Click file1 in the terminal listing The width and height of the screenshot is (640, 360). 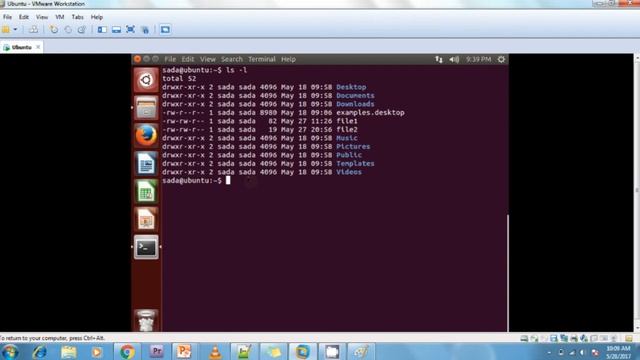347,121
